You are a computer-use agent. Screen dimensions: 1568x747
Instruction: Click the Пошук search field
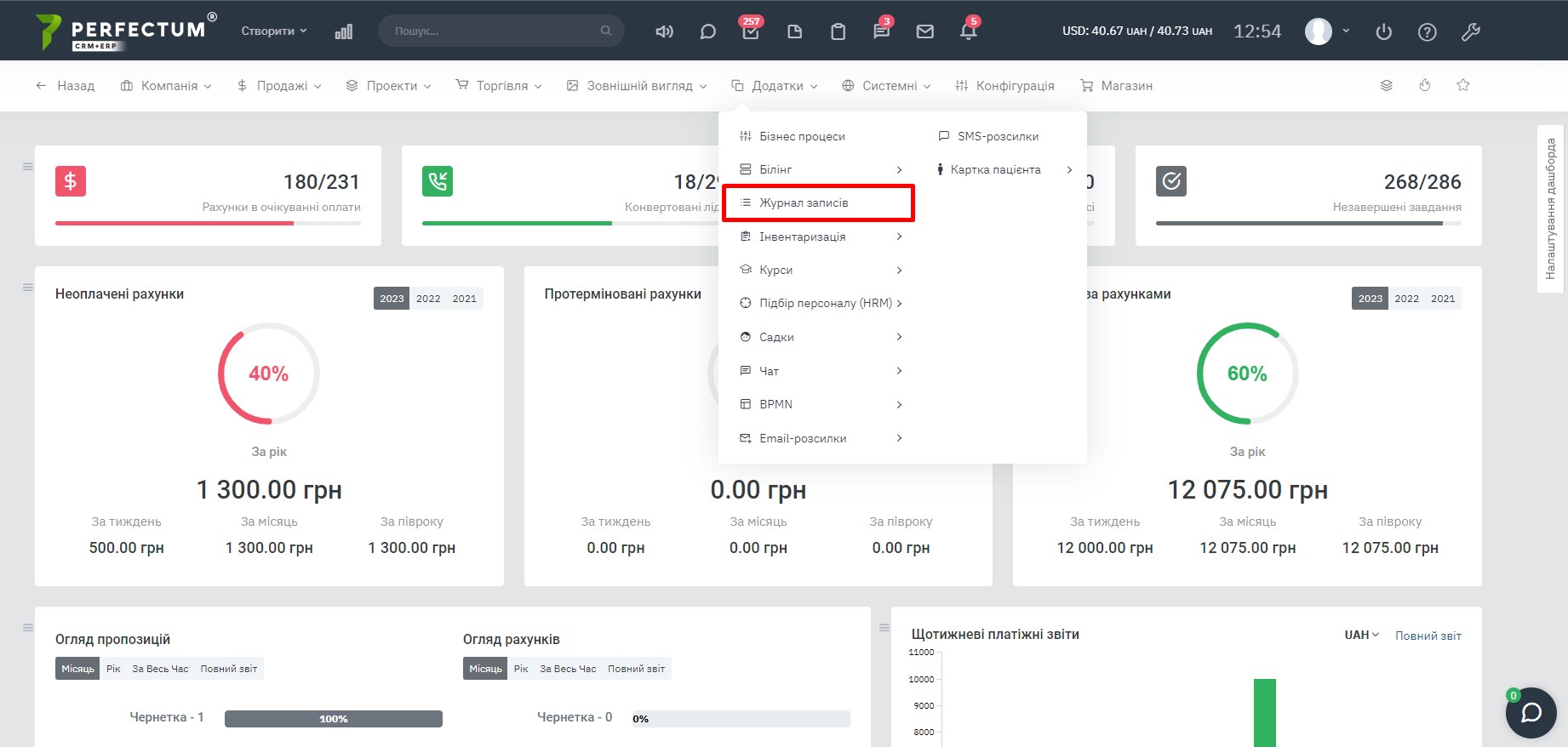coord(494,31)
